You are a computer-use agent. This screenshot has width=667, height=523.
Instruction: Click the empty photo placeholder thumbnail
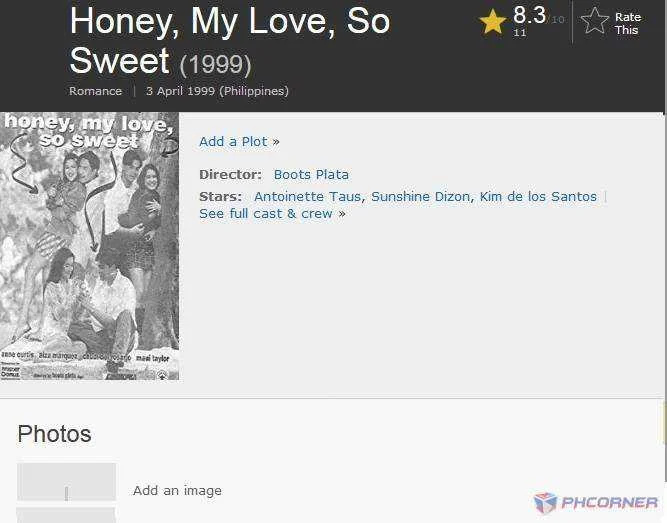[66, 482]
